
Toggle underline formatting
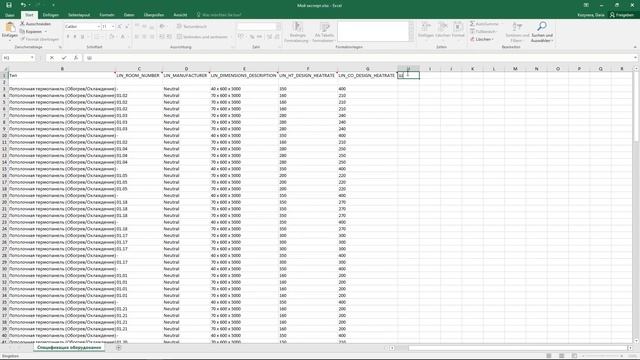82,37
